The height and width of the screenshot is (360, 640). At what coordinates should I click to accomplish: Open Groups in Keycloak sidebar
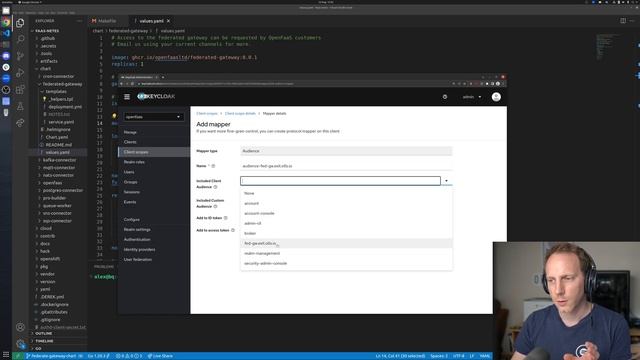[130, 182]
